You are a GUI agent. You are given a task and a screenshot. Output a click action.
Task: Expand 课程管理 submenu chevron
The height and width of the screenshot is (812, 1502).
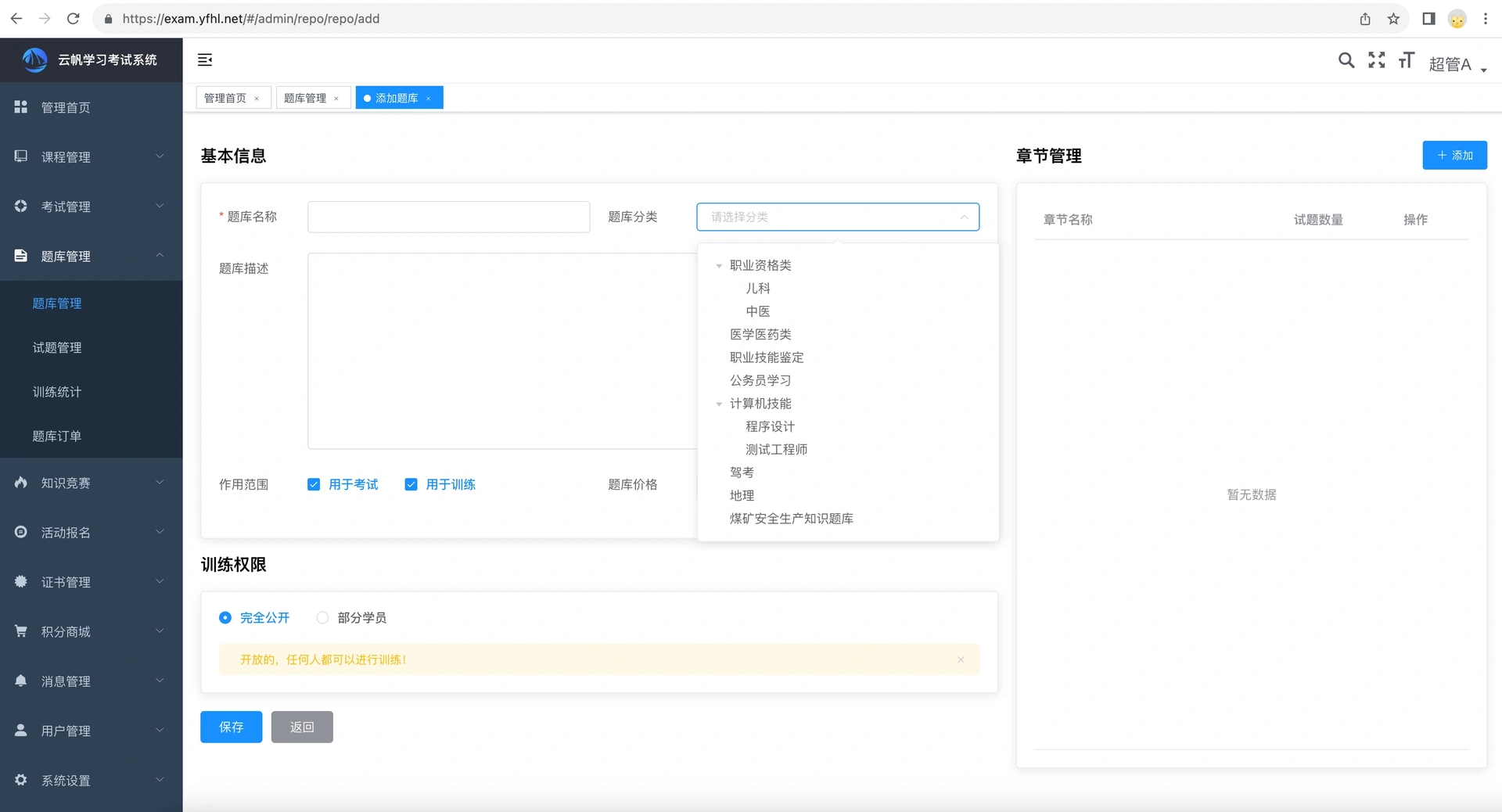(x=160, y=156)
